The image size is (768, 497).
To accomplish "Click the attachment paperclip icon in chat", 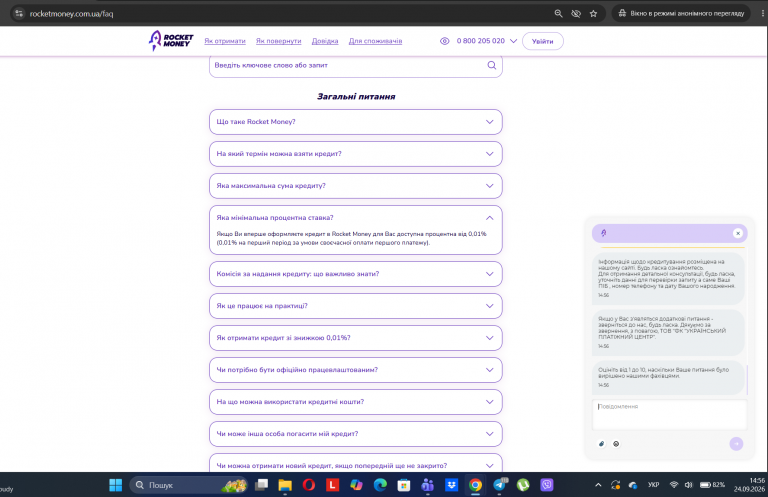I will click(601, 444).
